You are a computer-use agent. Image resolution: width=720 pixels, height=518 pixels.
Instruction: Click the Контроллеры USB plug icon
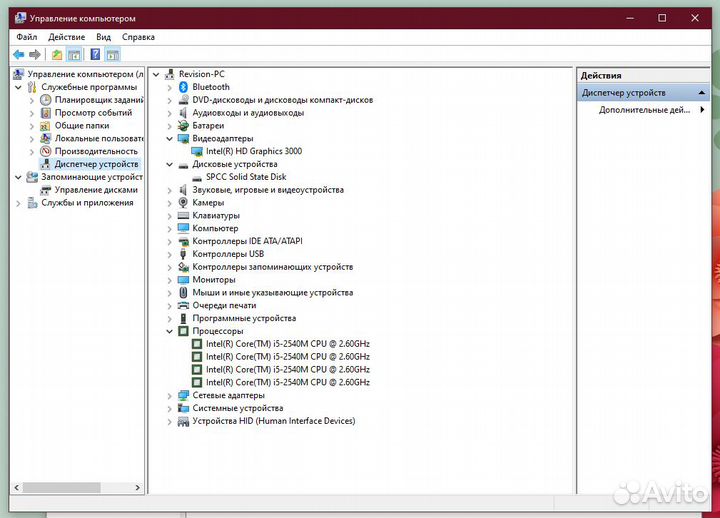point(183,254)
